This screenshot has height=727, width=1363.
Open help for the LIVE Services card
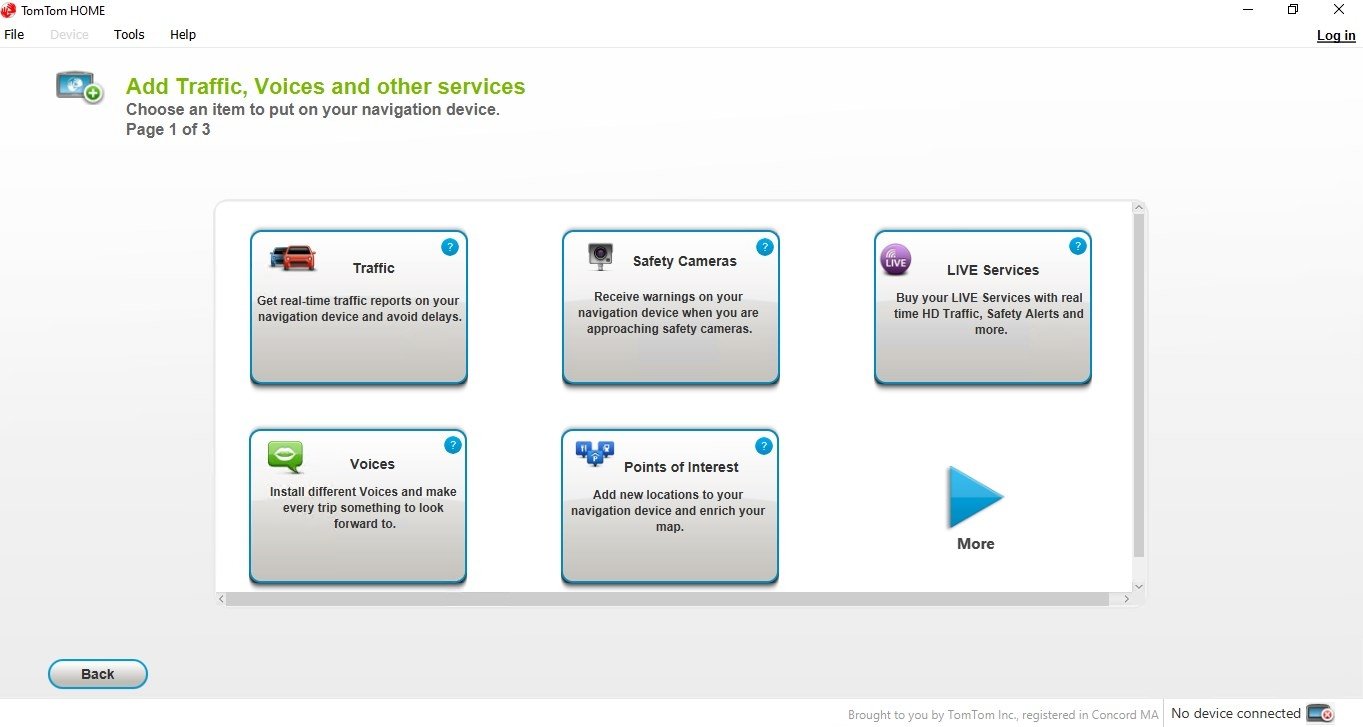click(x=1077, y=246)
